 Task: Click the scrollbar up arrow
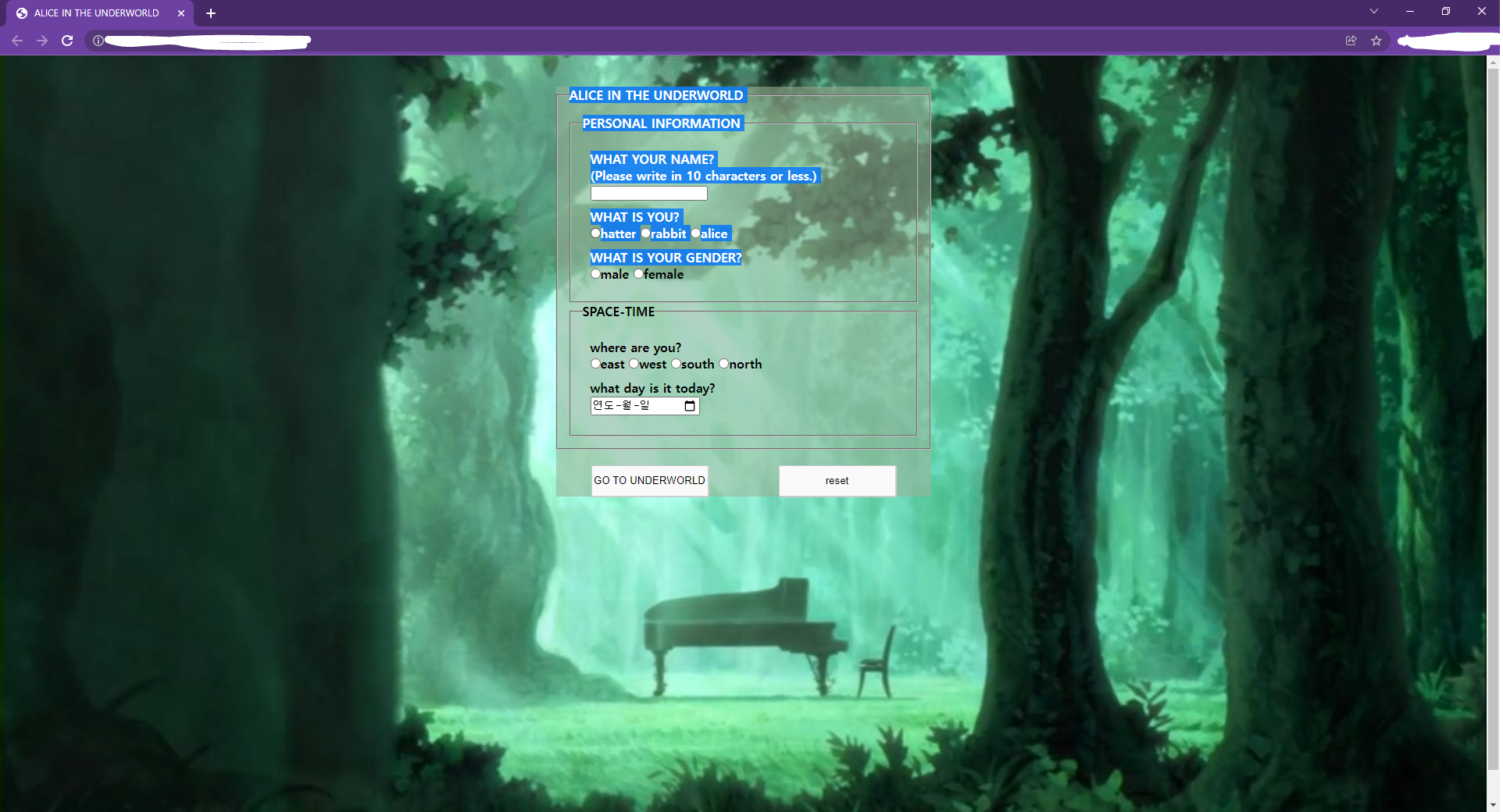(x=1494, y=62)
